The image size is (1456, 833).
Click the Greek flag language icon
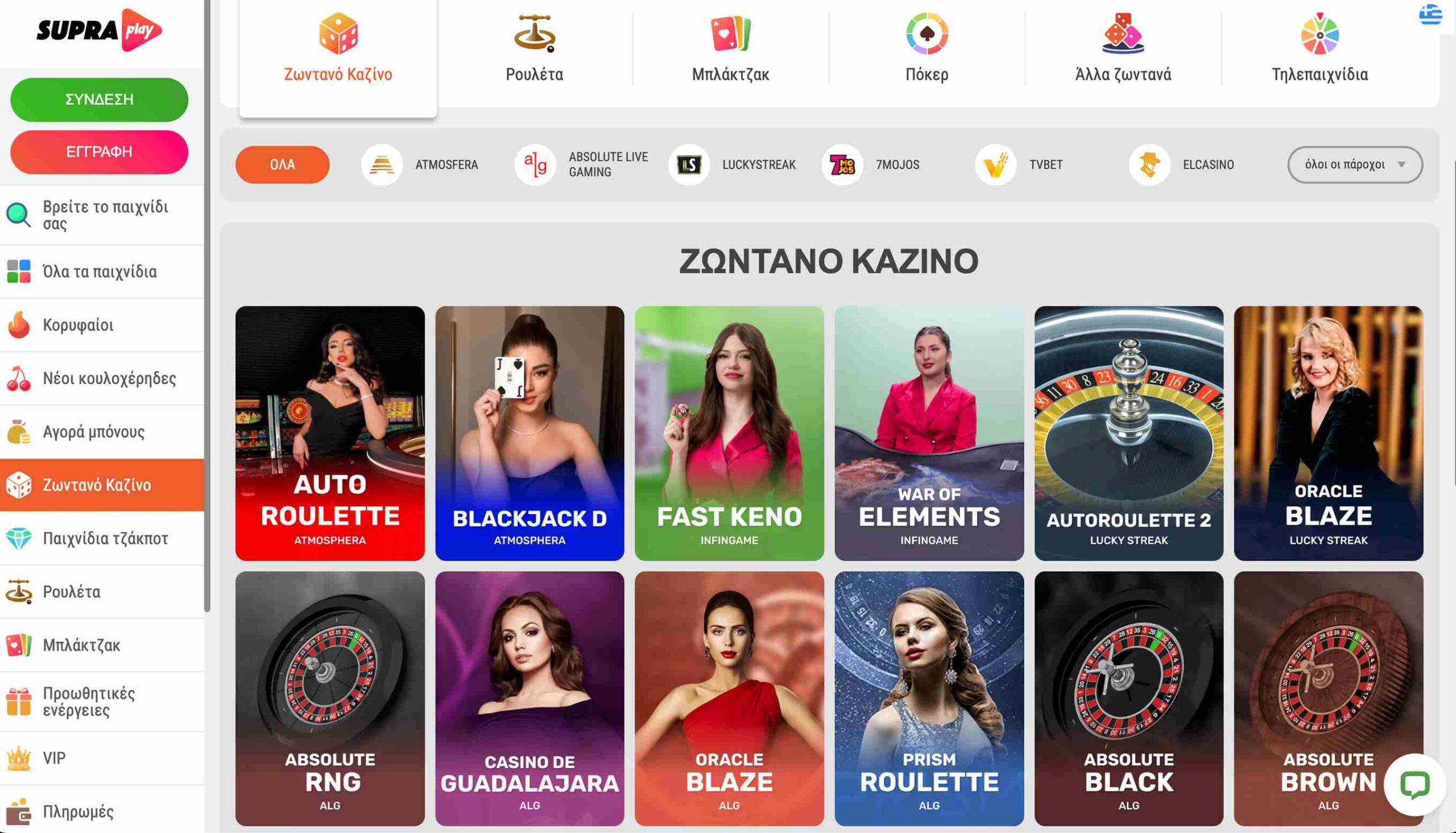pyautogui.click(x=1430, y=14)
